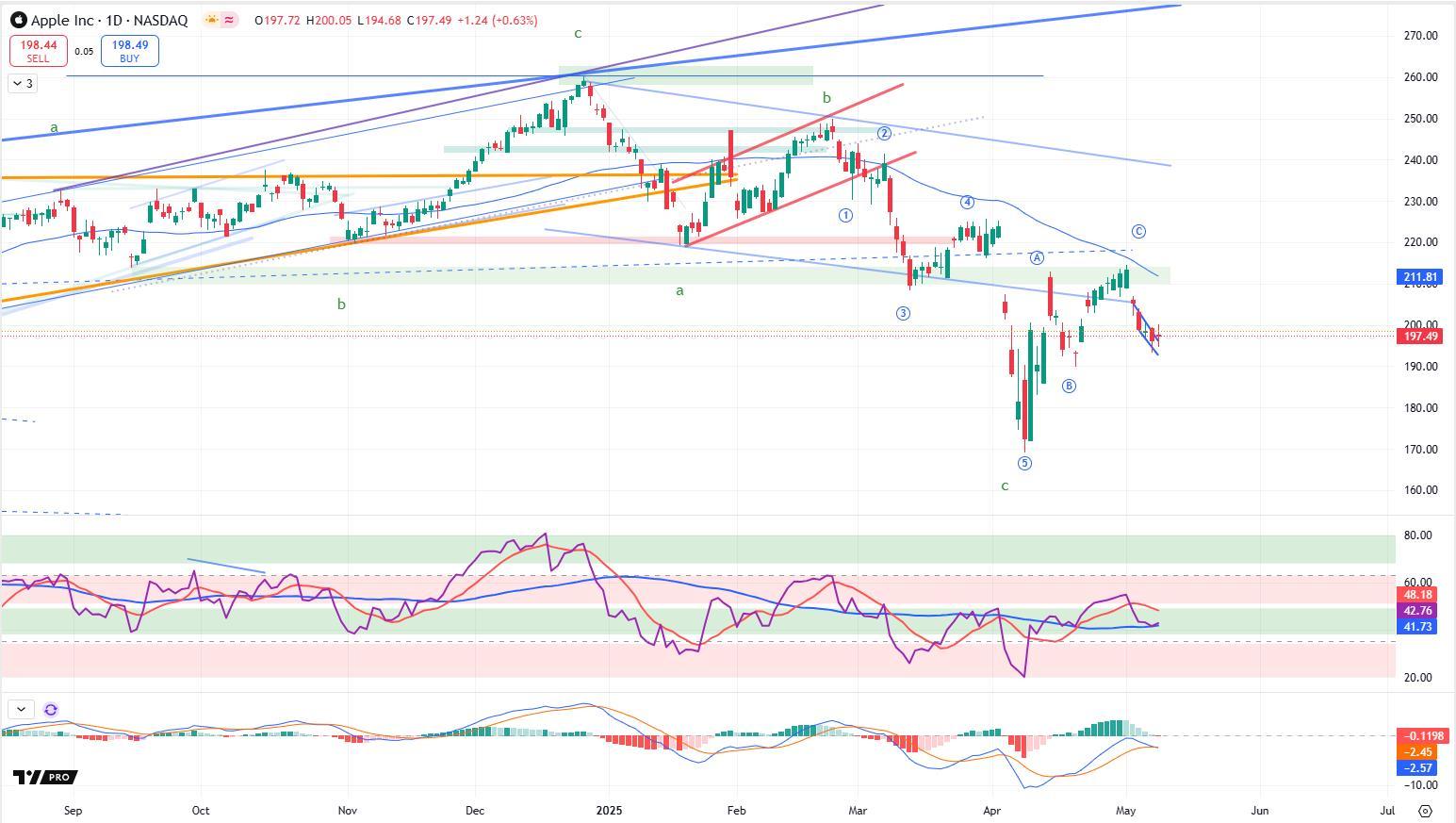The width and height of the screenshot is (1456, 823).
Task: Click the Jul date axis label
Action: (1387, 810)
